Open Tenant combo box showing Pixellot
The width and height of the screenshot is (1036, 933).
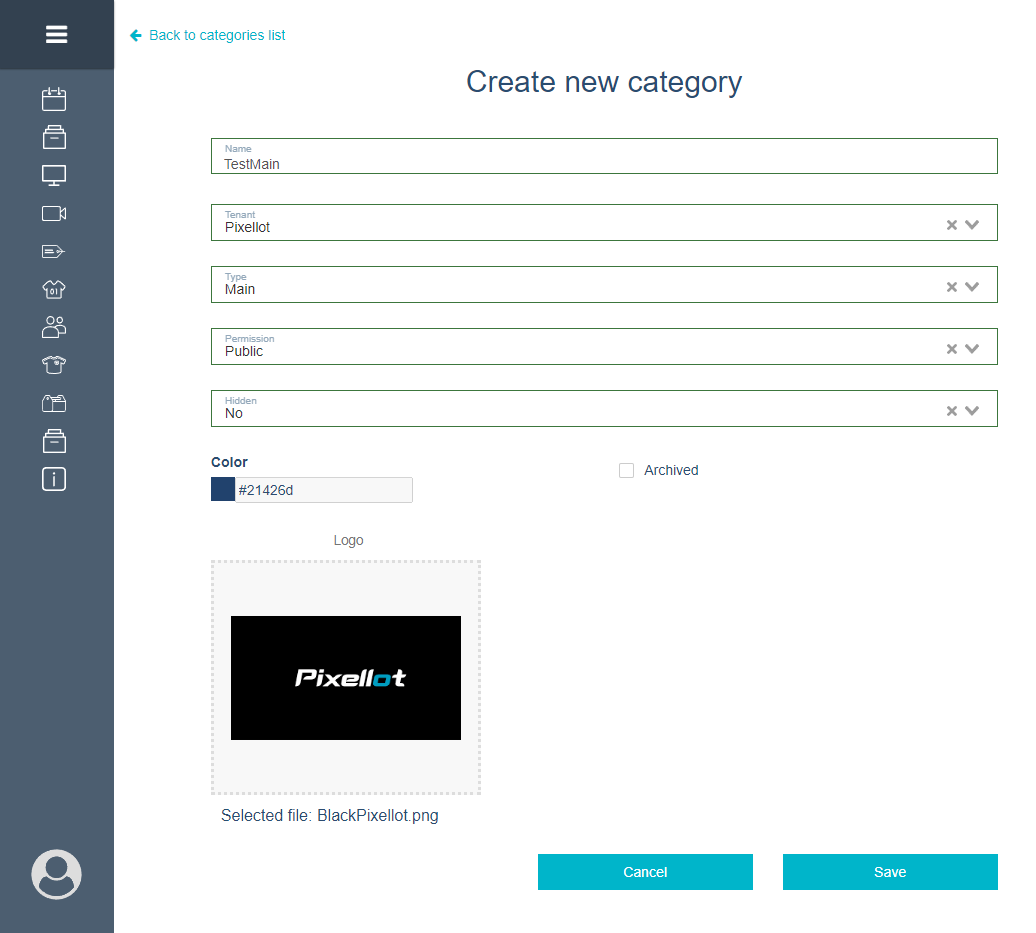pyautogui.click(x=604, y=223)
